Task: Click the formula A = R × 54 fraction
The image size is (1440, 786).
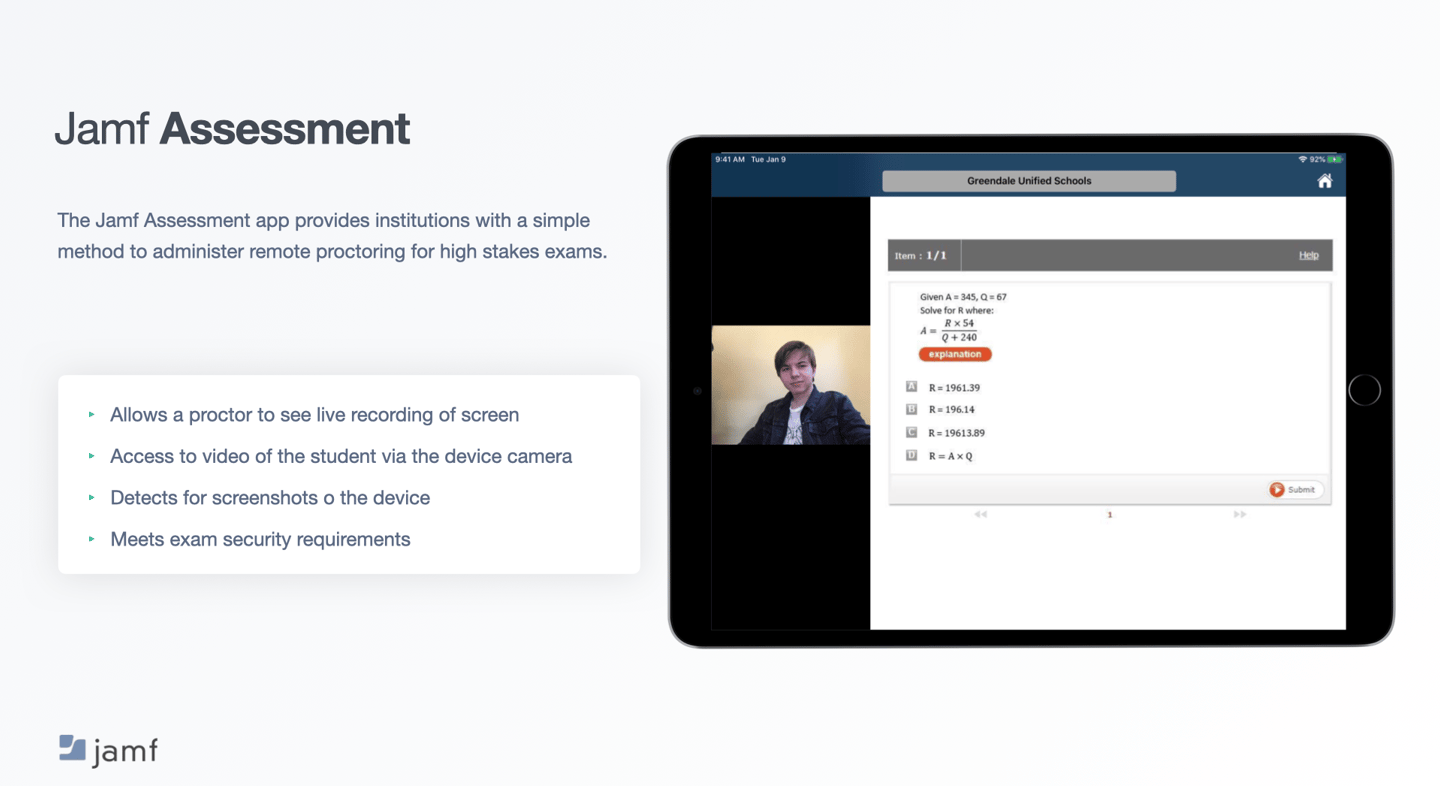Action: click(x=949, y=330)
